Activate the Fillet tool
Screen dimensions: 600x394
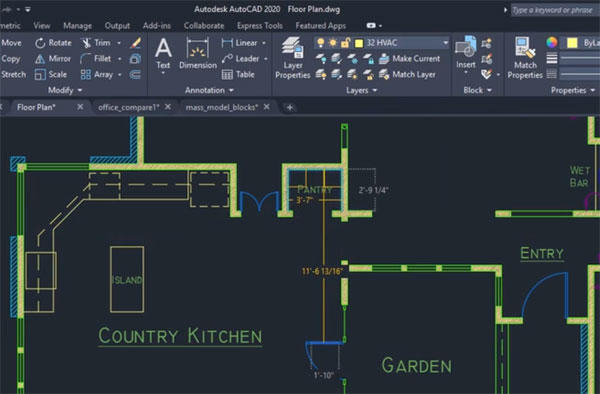(96, 59)
